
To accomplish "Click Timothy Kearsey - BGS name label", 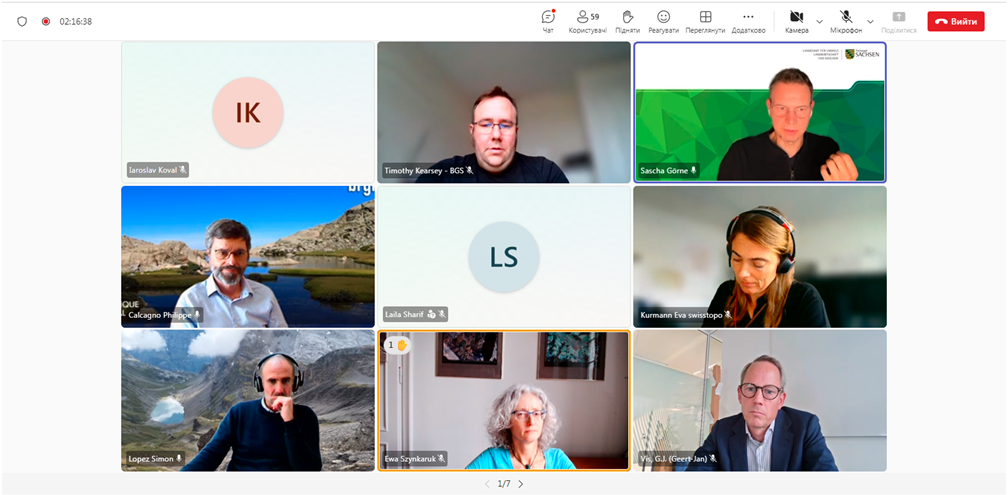I will 424,170.
